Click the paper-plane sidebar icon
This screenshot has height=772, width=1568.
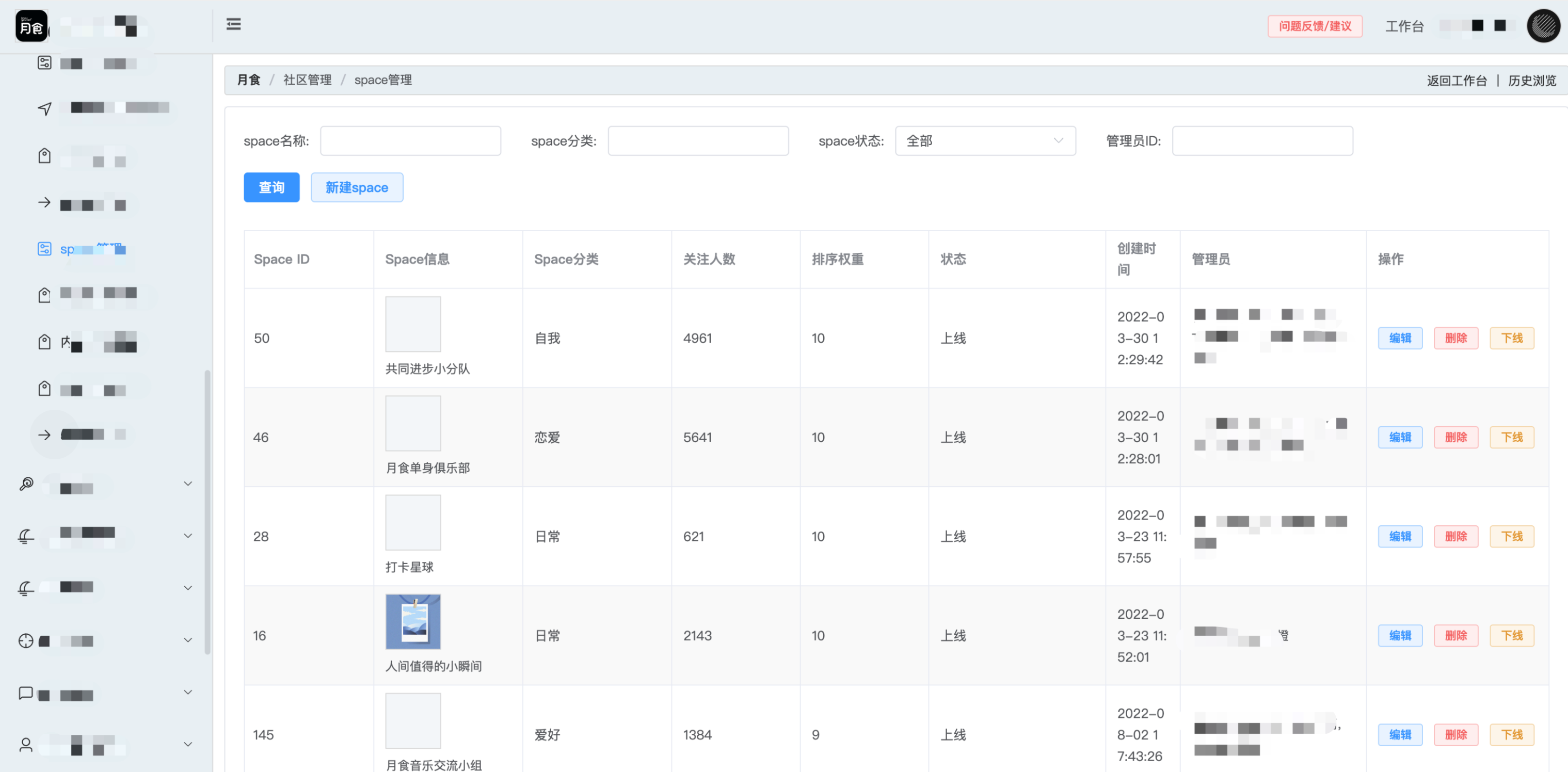(44, 108)
